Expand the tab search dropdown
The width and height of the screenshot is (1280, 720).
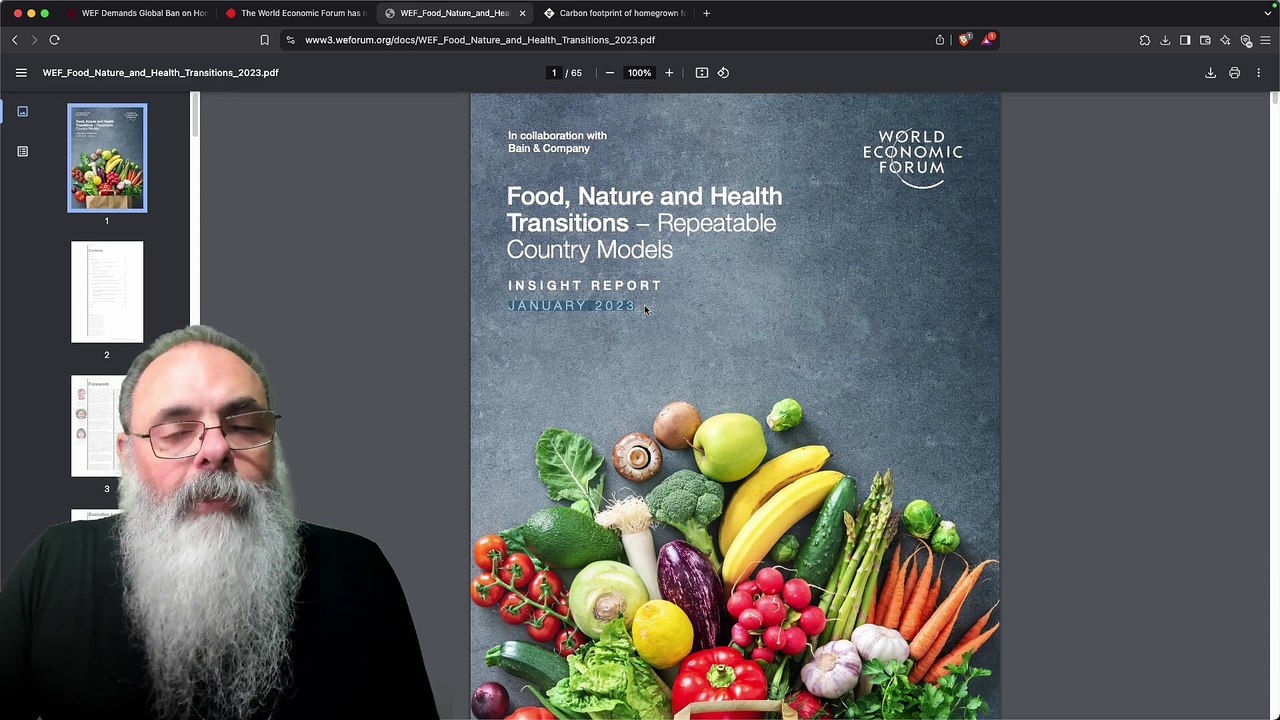click(x=1268, y=13)
